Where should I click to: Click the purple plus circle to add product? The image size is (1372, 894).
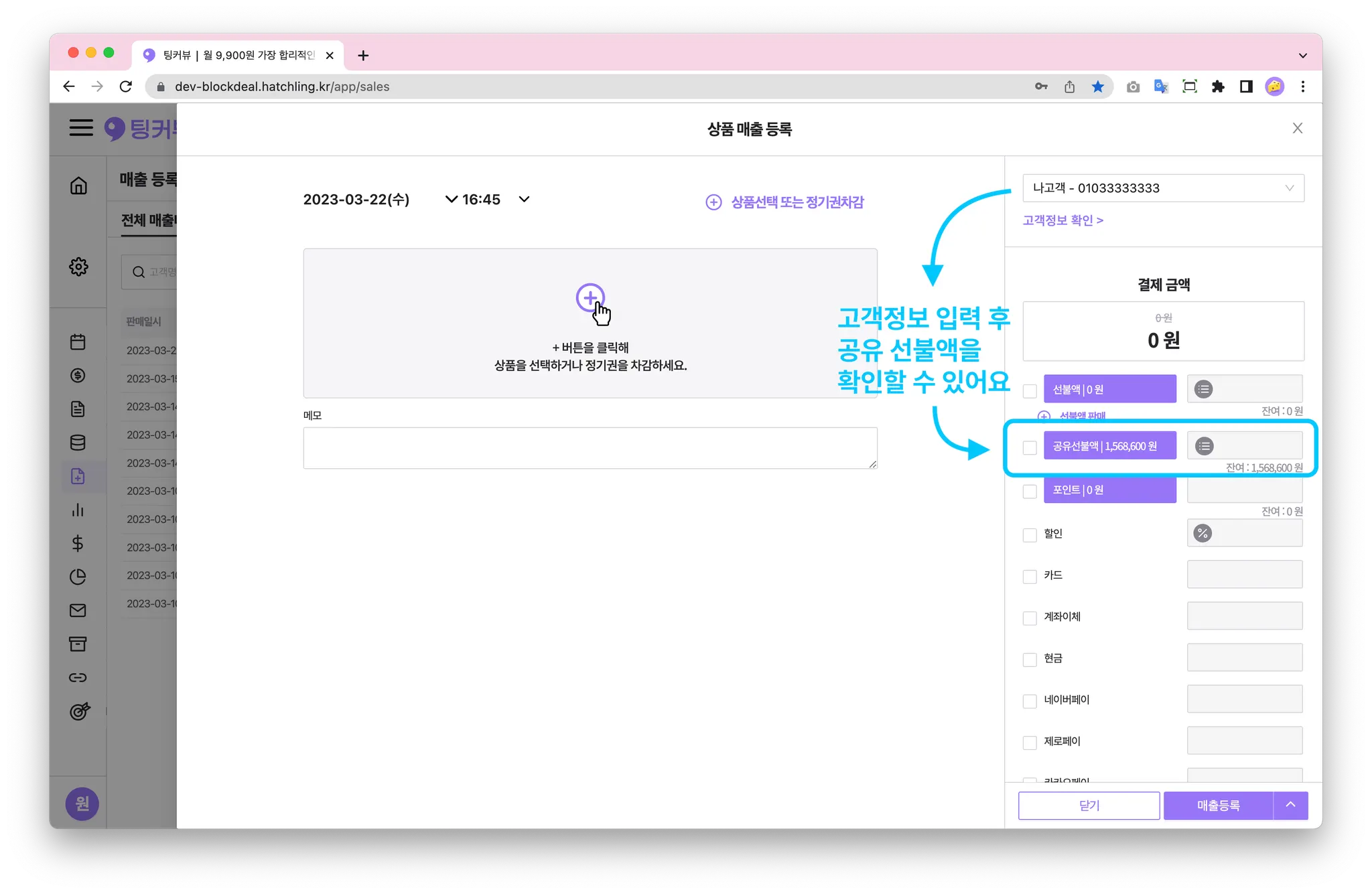[590, 297]
